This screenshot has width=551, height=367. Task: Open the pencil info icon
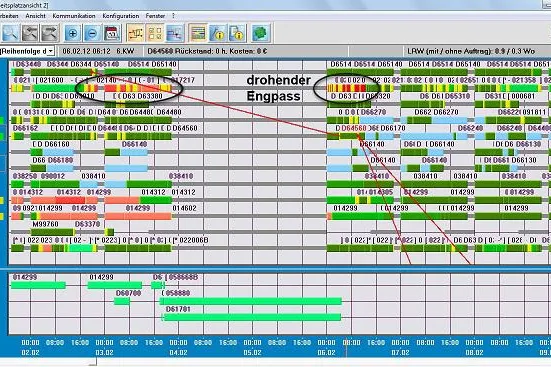tap(218, 33)
